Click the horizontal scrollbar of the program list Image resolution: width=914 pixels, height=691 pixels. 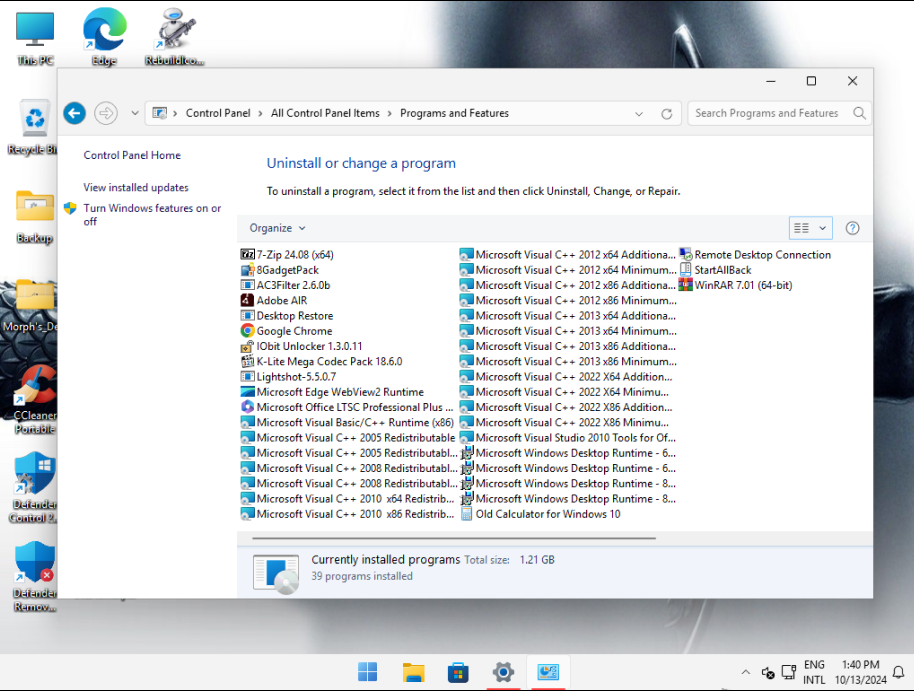[454, 538]
